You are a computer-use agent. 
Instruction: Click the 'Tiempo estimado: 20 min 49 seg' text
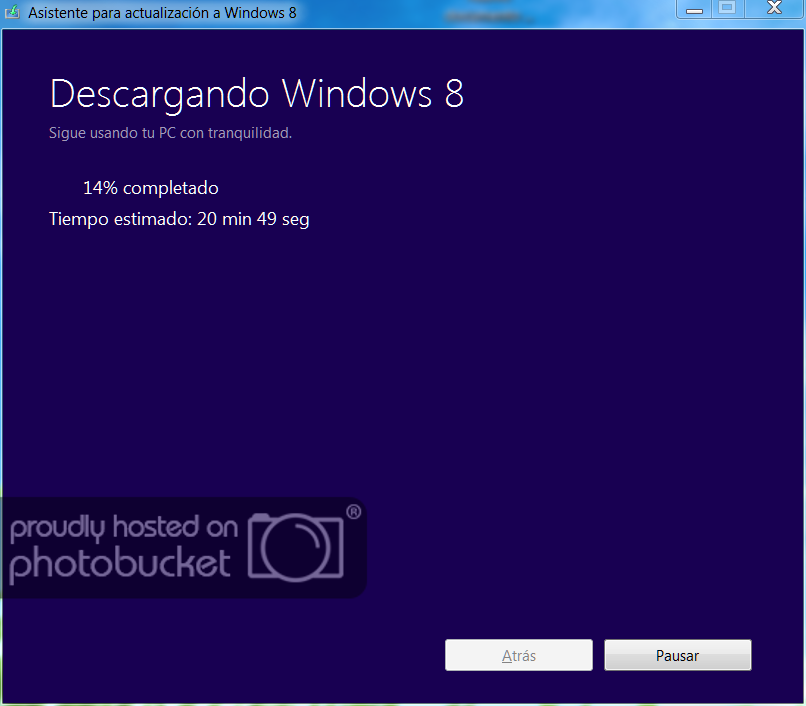click(179, 219)
